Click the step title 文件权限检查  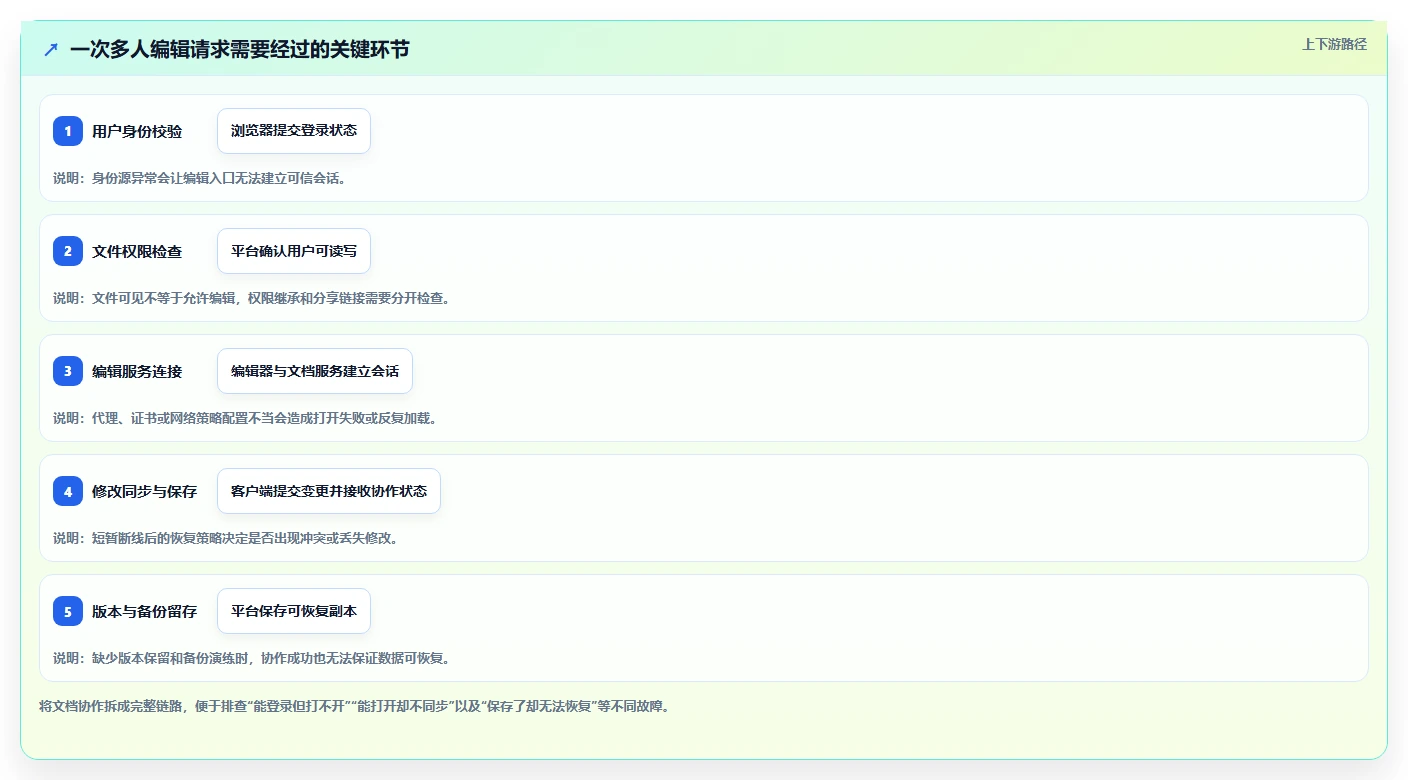[x=137, y=251]
